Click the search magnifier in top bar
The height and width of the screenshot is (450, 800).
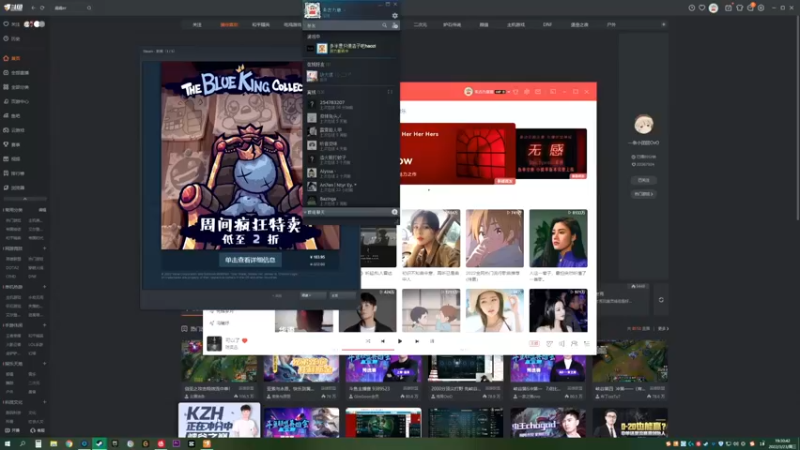[x=89, y=8]
